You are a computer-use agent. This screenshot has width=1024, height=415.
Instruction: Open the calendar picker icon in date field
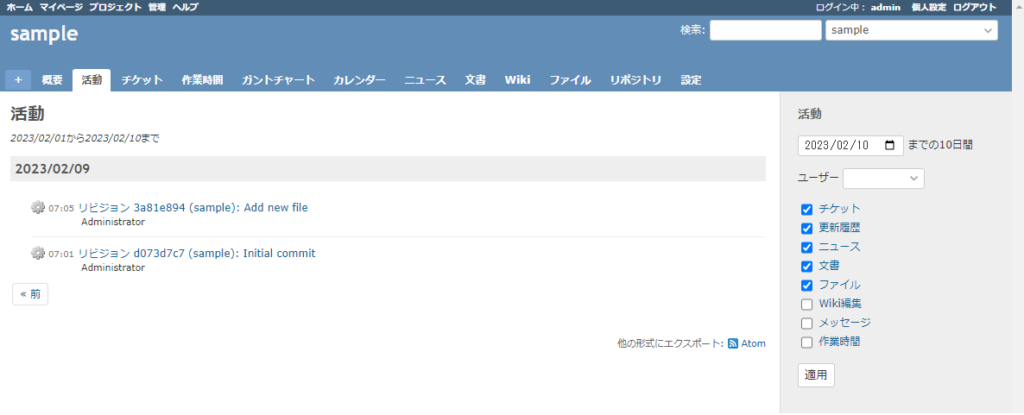pos(889,145)
